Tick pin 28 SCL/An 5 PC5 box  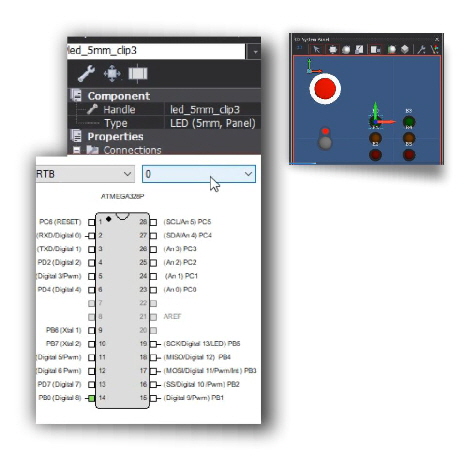pos(153,222)
